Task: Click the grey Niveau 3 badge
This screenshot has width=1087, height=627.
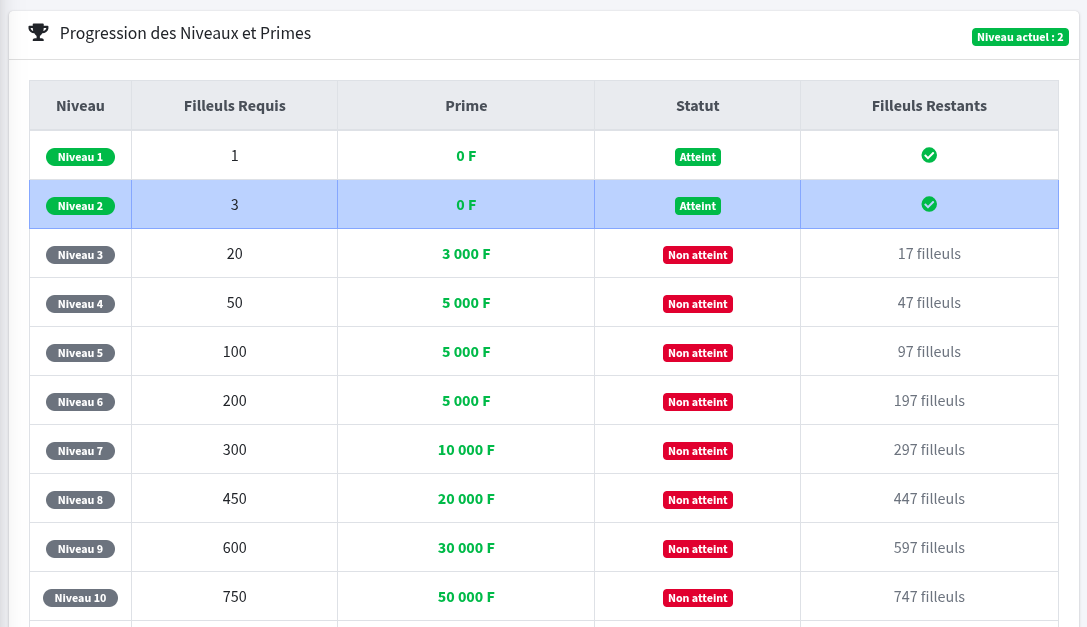Action: point(80,255)
